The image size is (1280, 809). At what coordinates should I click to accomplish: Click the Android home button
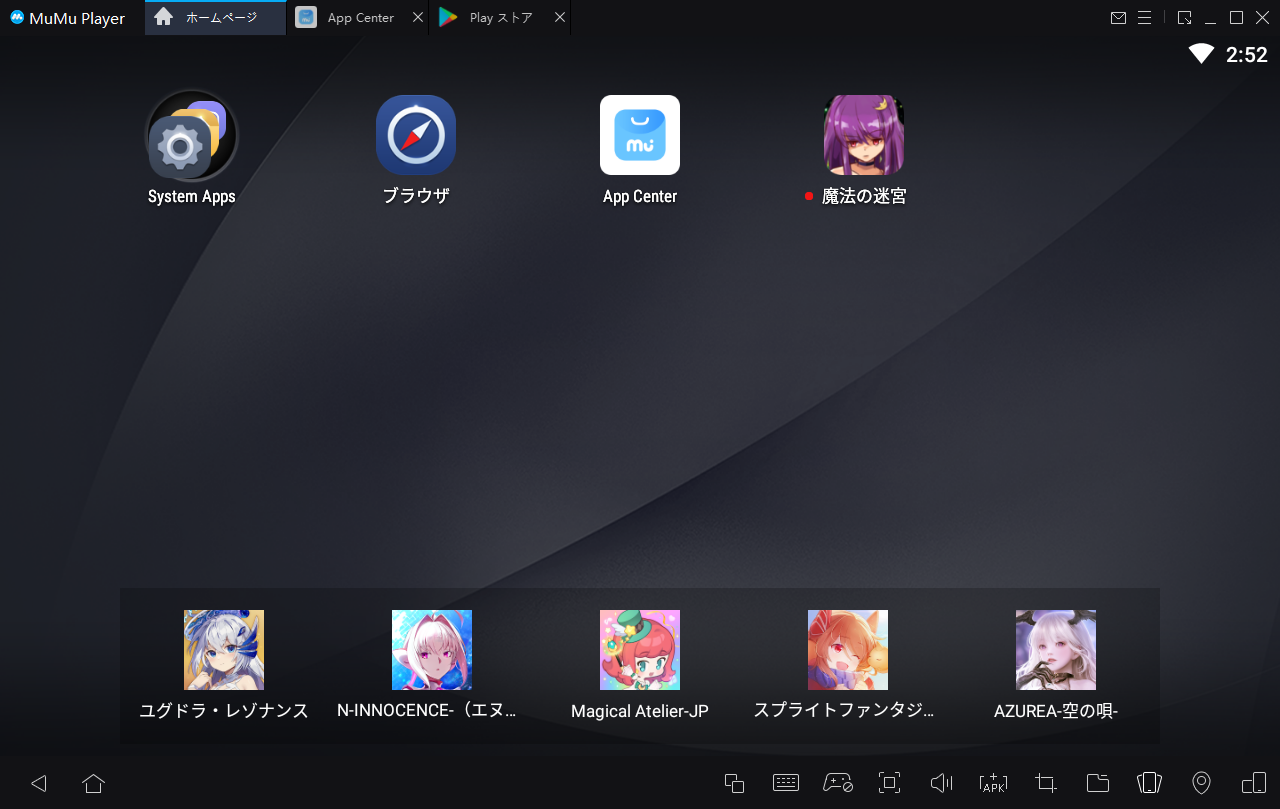point(93,783)
